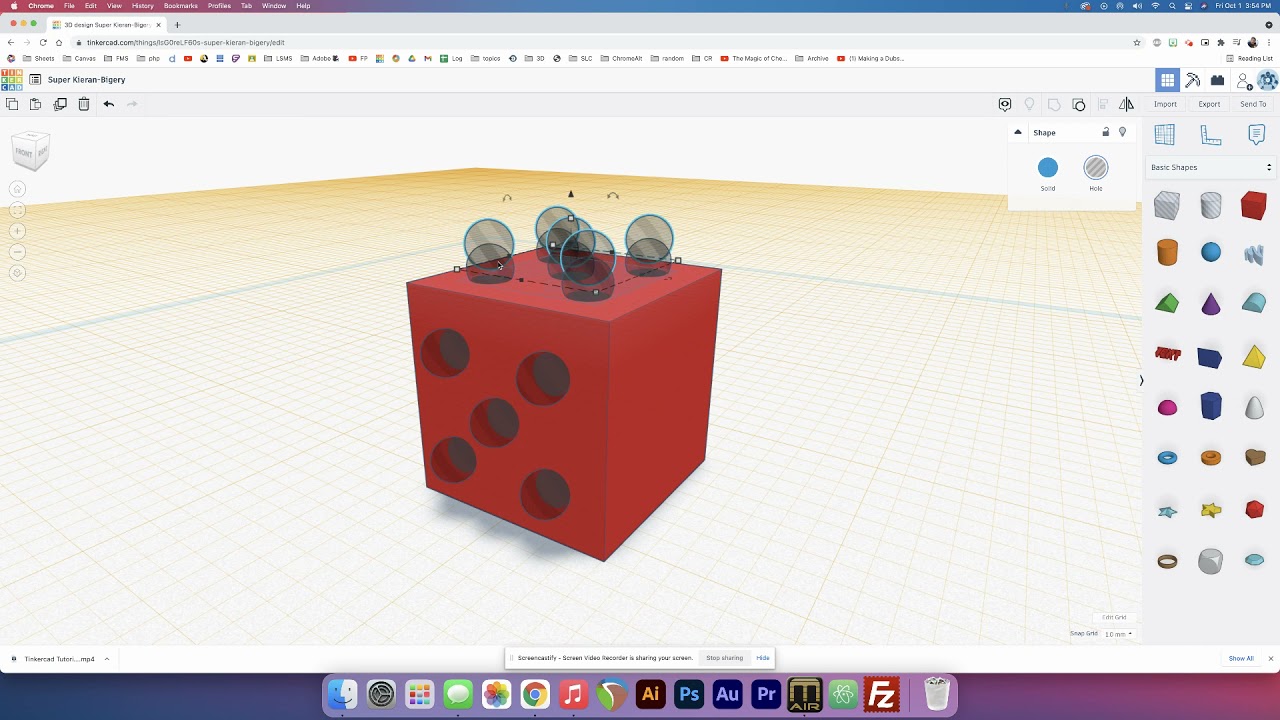Pick the striped Cylinder hole shape

tap(1211, 206)
